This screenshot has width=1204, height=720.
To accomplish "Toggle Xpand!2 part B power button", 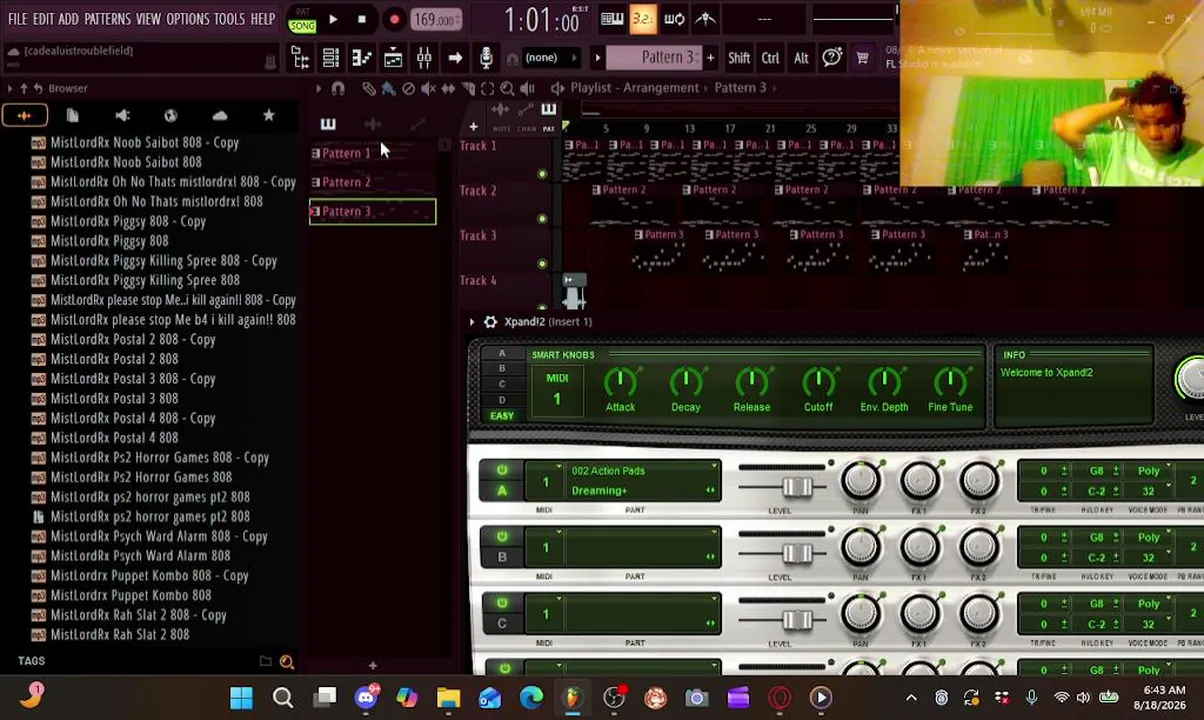I will [x=502, y=537].
